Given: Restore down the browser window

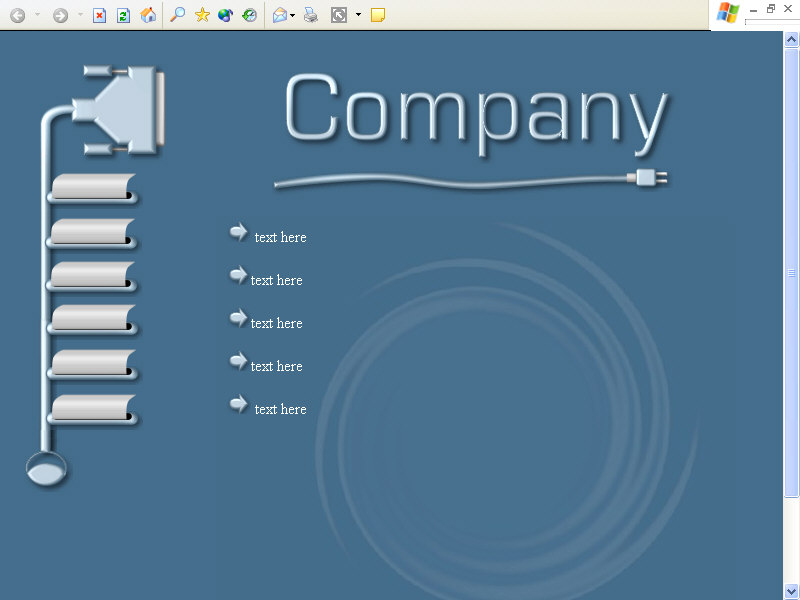Looking at the screenshot, I should click(771, 9).
